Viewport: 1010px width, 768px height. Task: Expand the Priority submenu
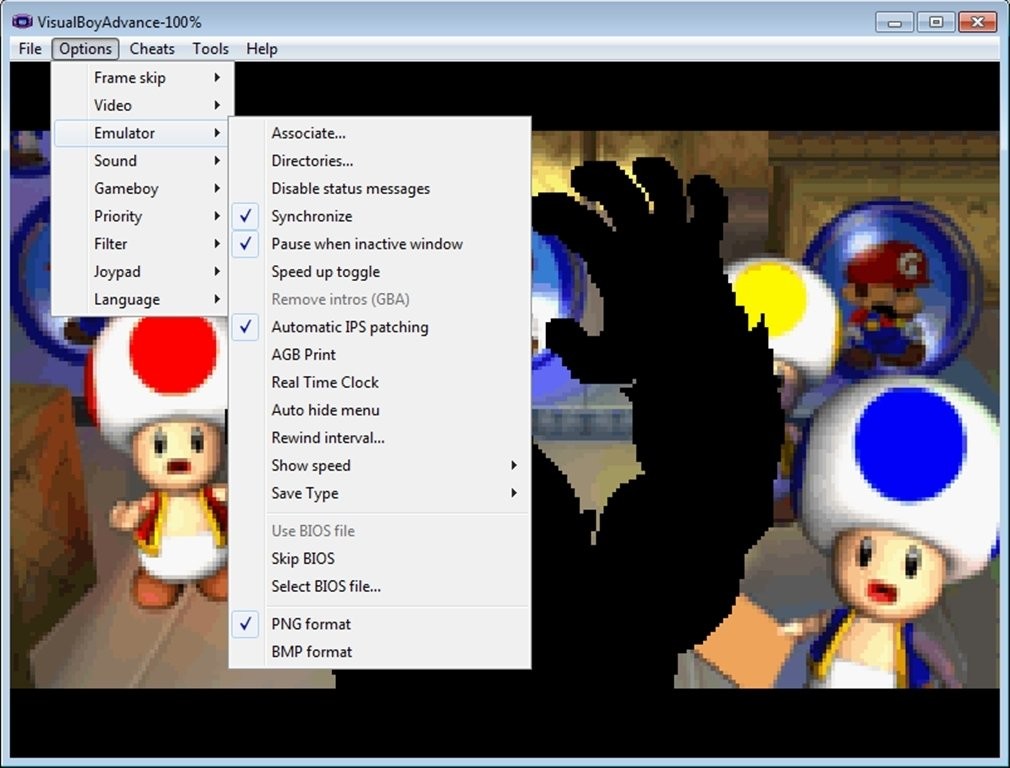[x=140, y=216]
